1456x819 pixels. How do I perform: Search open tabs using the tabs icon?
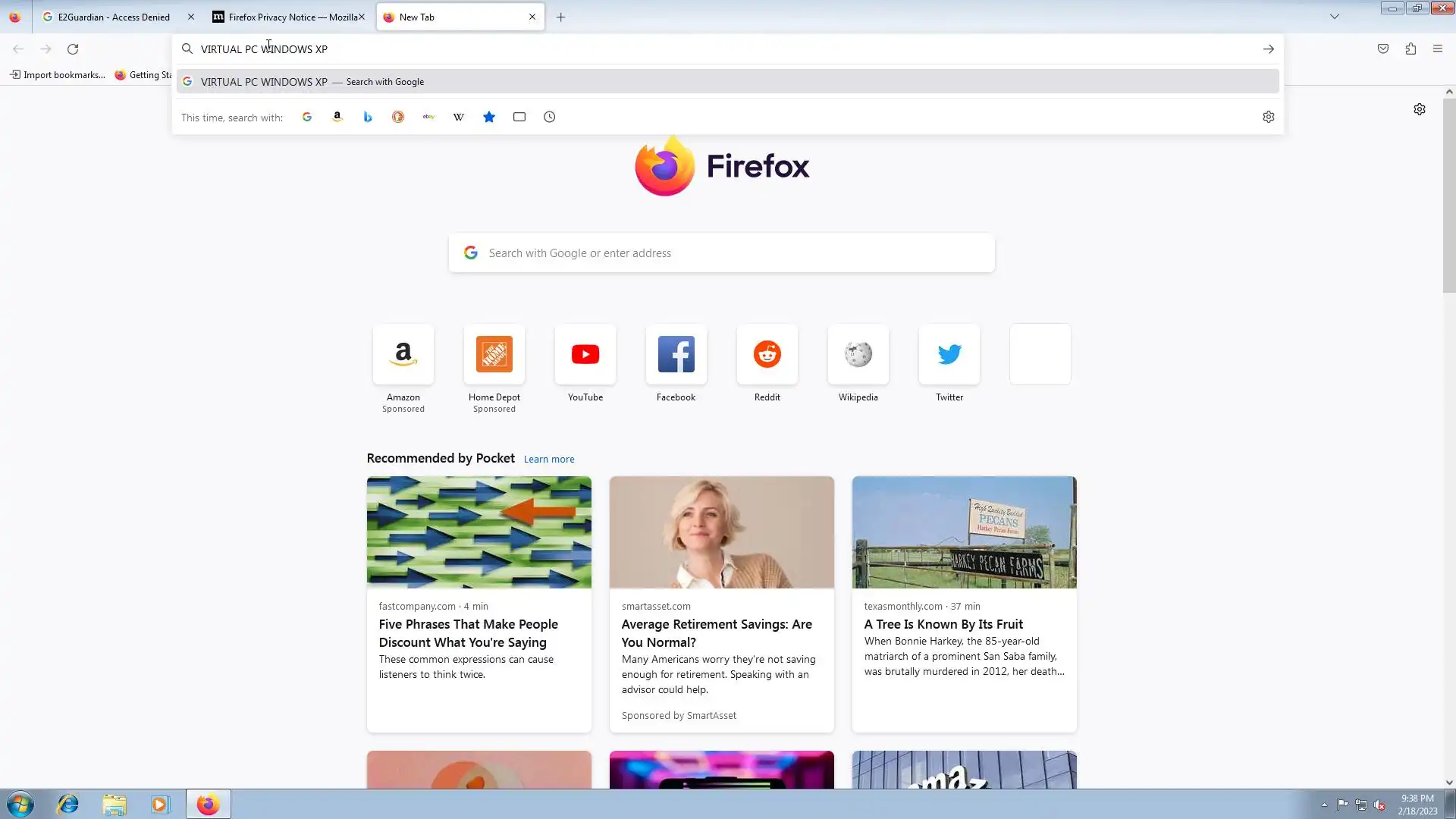point(519,117)
